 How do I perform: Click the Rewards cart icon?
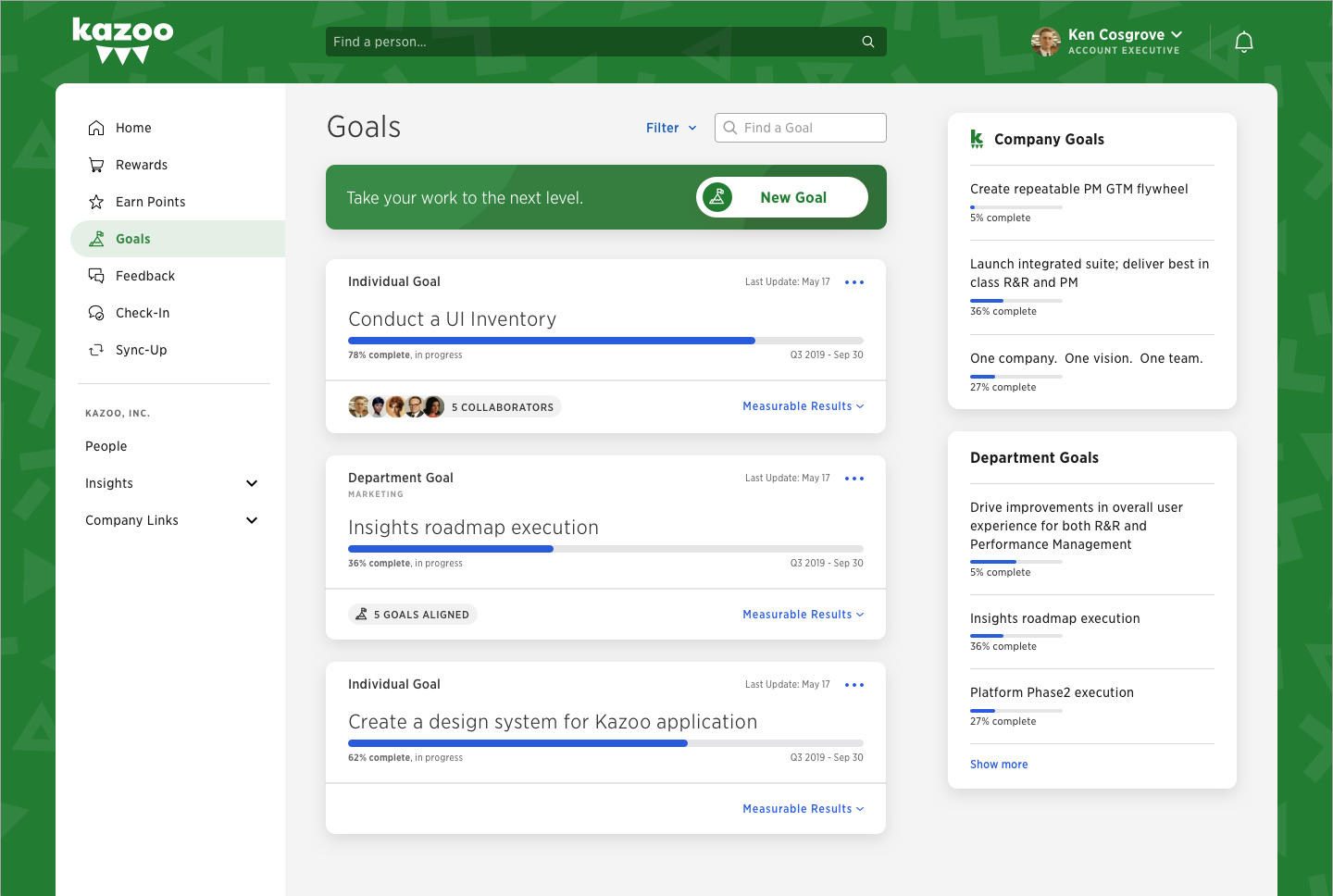click(x=96, y=165)
